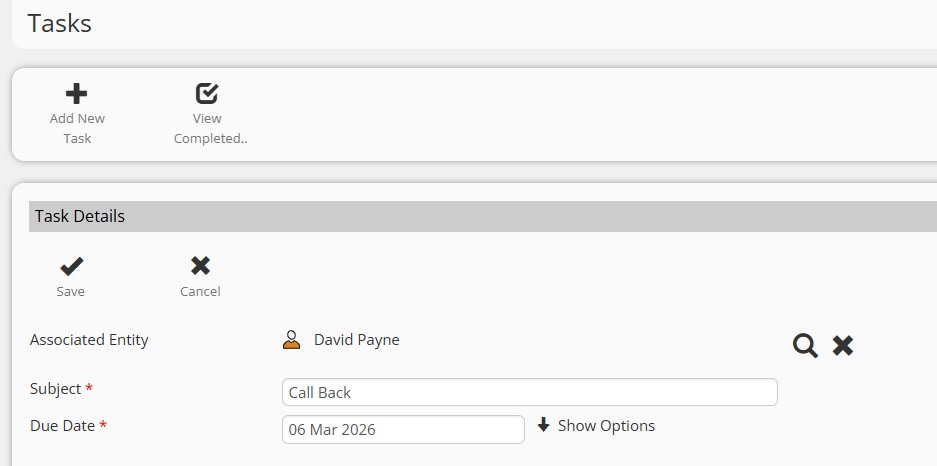Screen dimensions: 937x466
Task: Open the associated entity search magnifier
Action: 805,346
